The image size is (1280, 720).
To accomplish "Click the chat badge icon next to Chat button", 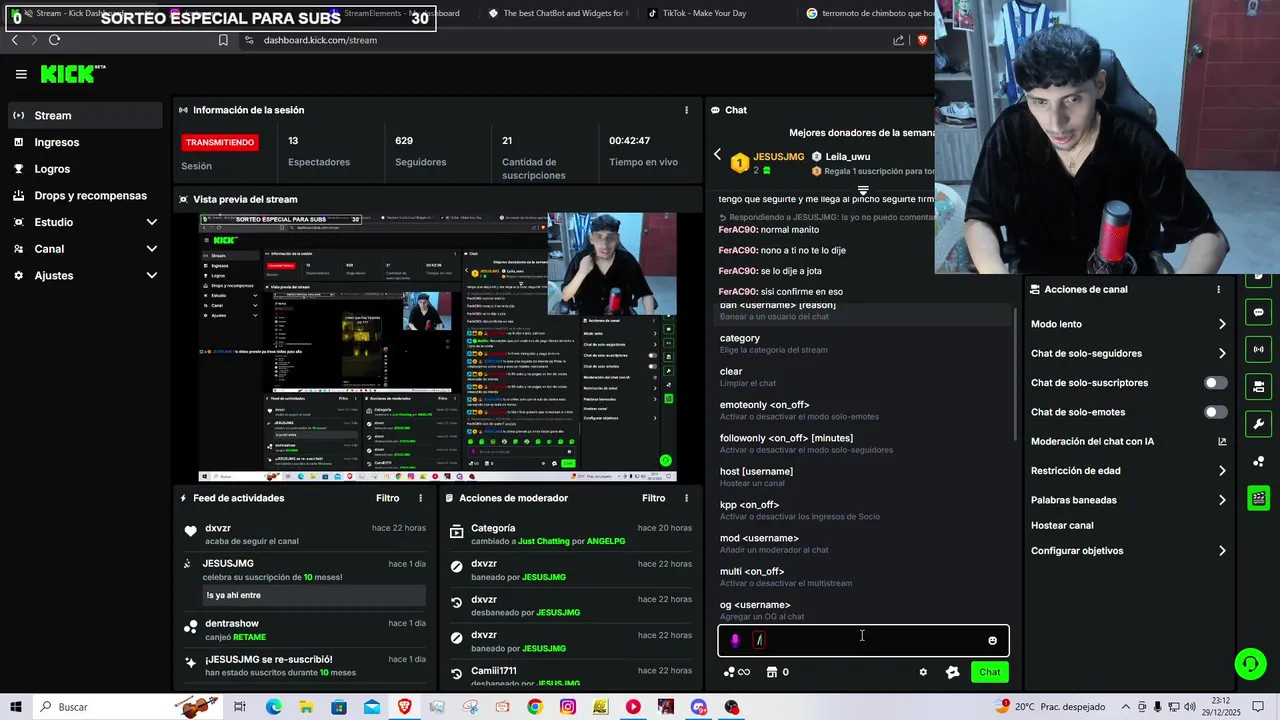I will (x=952, y=672).
